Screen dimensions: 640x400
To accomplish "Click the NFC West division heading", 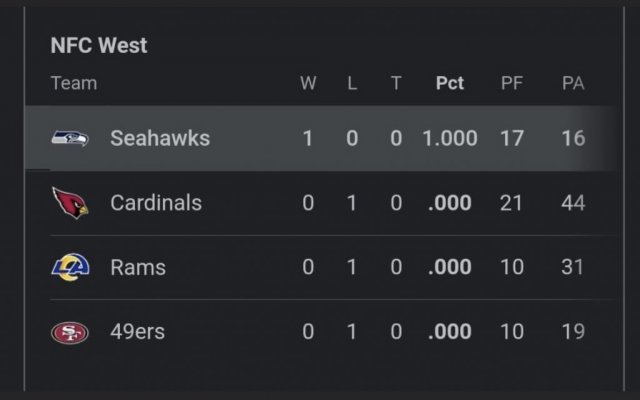I will point(99,45).
